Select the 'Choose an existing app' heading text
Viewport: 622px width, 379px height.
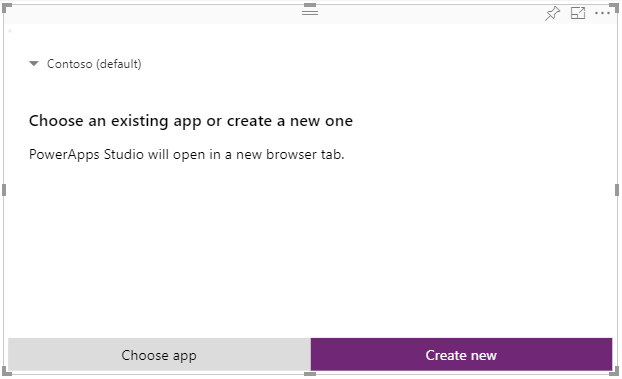(x=191, y=121)
